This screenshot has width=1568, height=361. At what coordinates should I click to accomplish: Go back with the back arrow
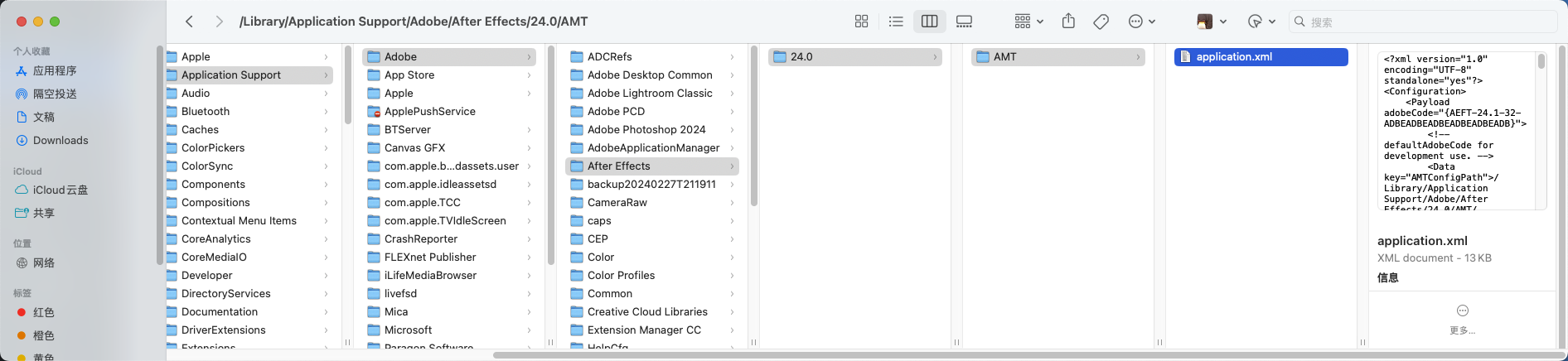click(190, 22)
